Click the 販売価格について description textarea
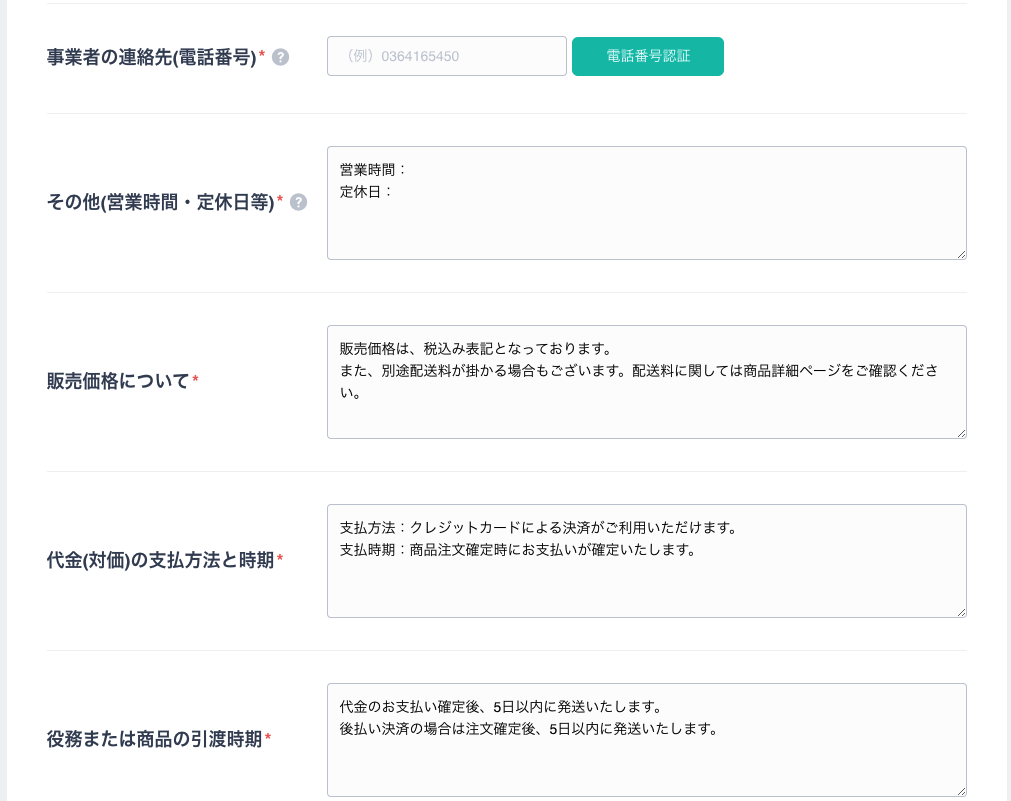The width and height of the screenshot is (1011, 801). [x=646, y=382]
